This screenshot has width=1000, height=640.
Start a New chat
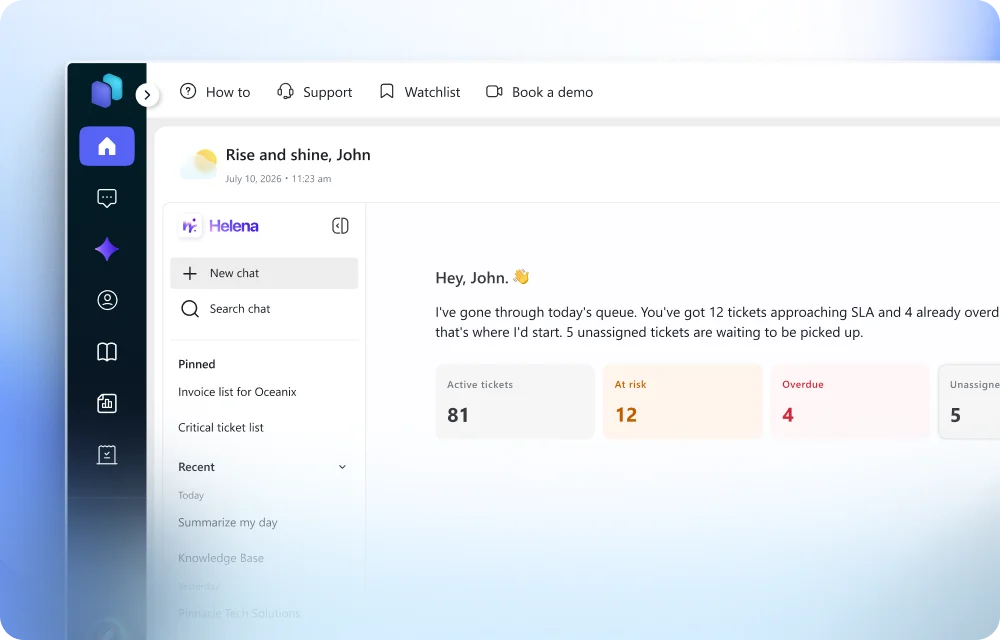[264, 273]
